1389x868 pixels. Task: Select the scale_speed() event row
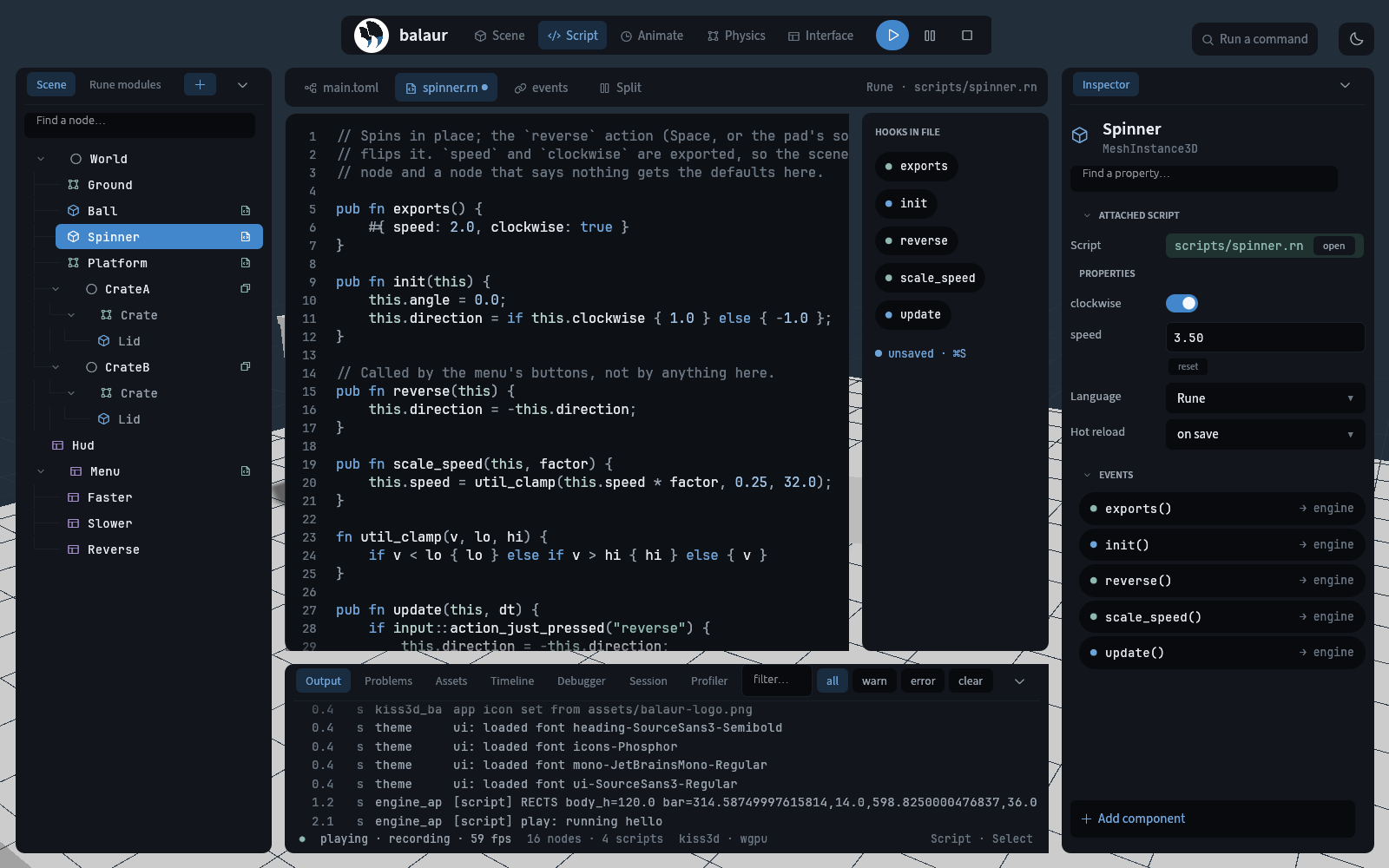point(1221,617)
